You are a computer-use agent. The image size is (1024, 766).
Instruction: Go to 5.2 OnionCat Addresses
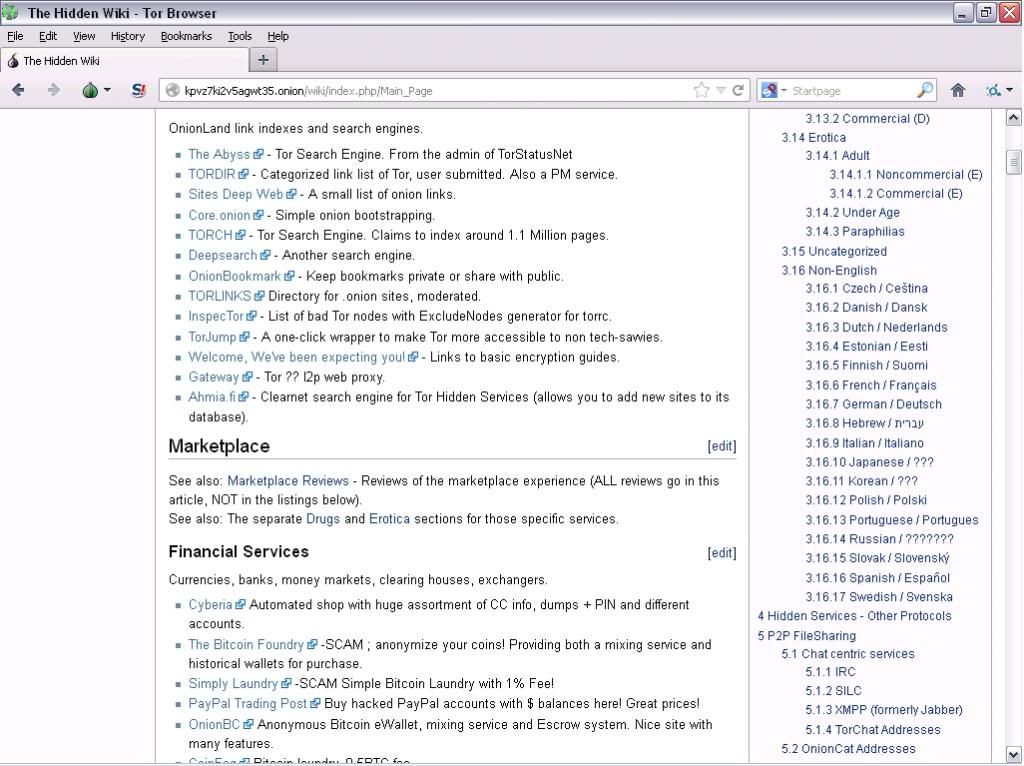coord(849,748)
